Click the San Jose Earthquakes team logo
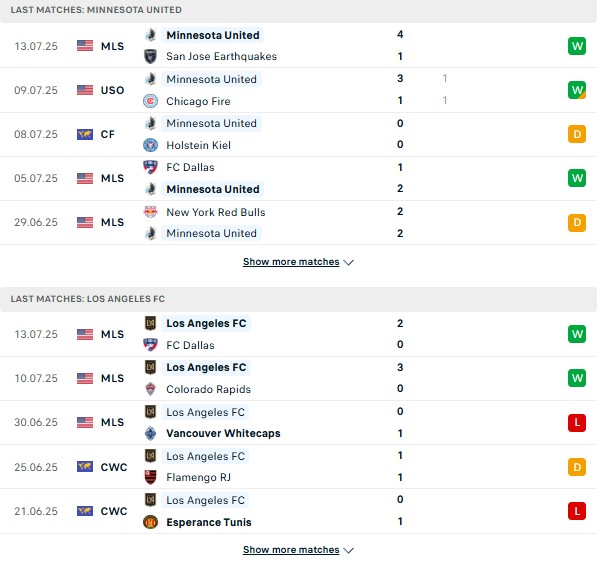 click(x=151, y=57)
